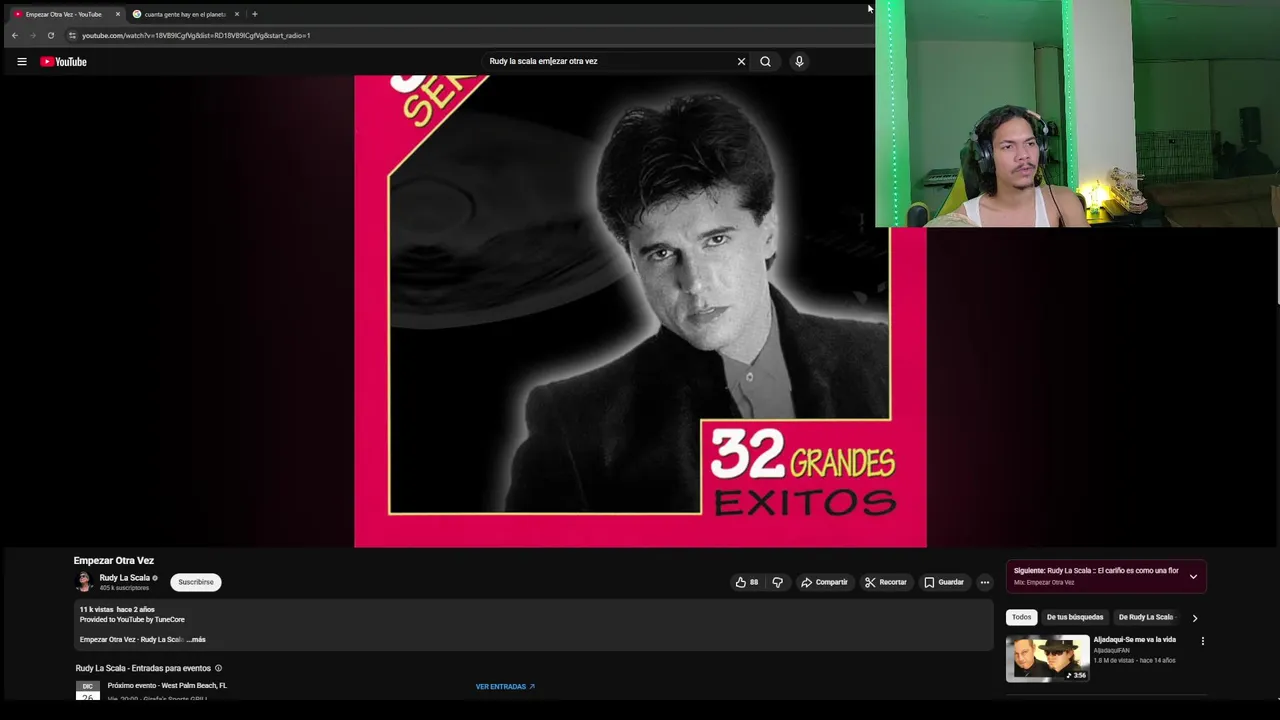The width and height of the screenshot is (1280, 720).
Task: Like the video with thumbs up
Action: tap(747, 582)
